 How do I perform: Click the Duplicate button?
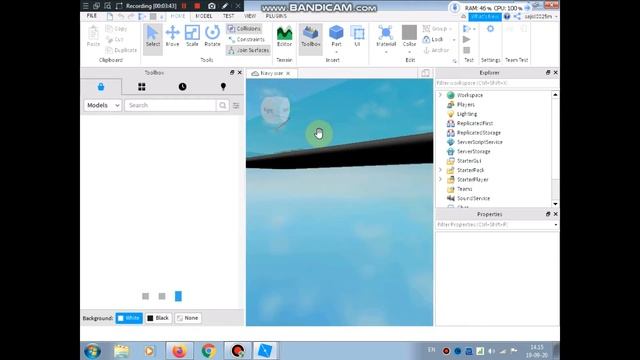tap(121, 50)
